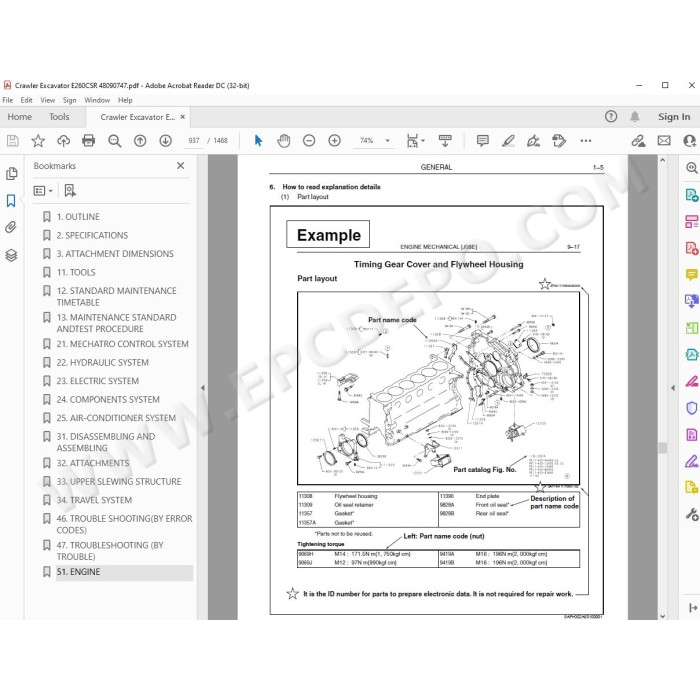700x700 pixels.
Task: Open bookmark 34. TRAVEL SYSTEM
Action: pos(94,500)
